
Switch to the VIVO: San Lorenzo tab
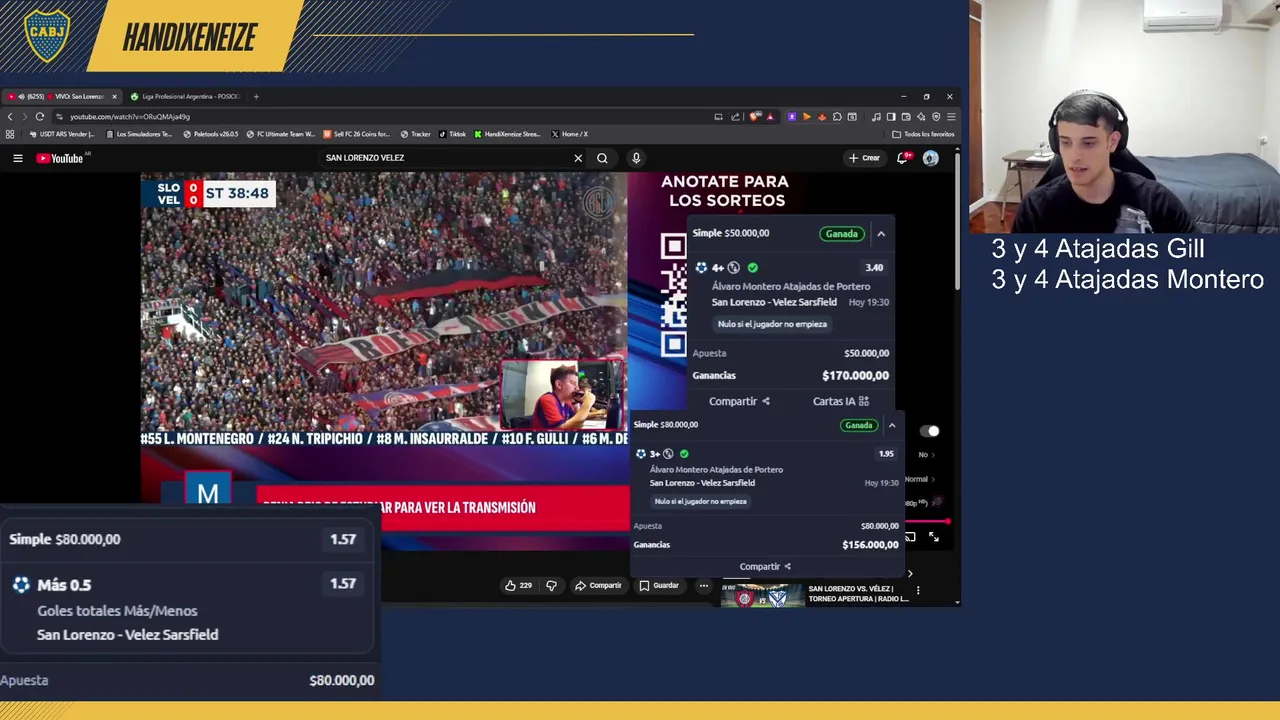(x=62, y=97)
